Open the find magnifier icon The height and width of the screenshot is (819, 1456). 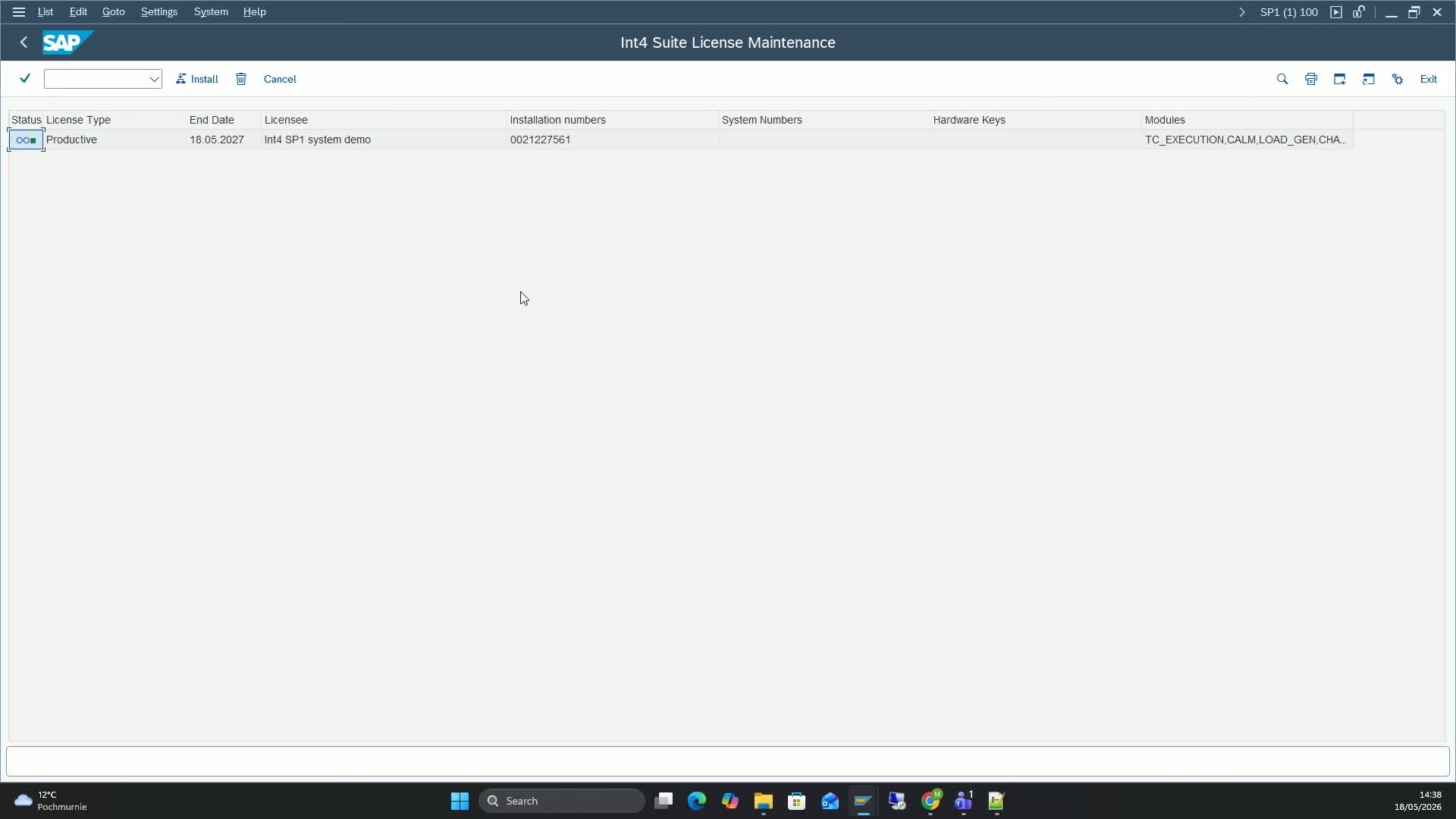(x=1282, y=79)
